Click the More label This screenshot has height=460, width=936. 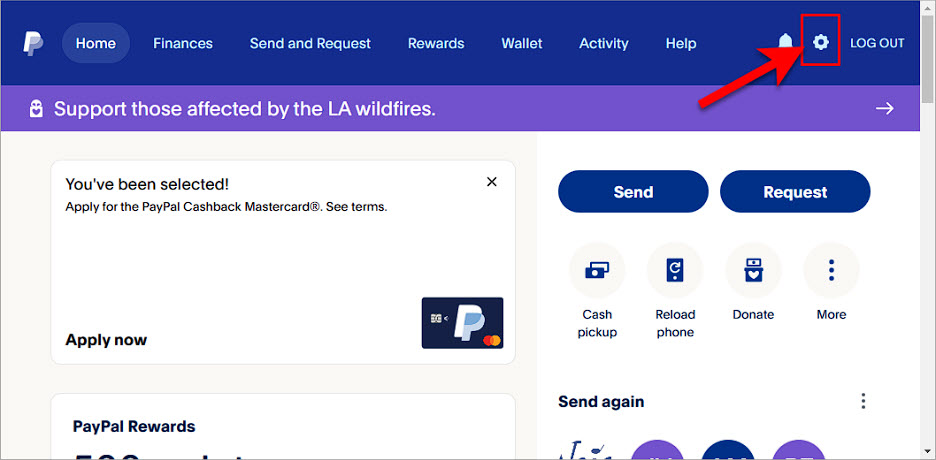coord(832,314)
